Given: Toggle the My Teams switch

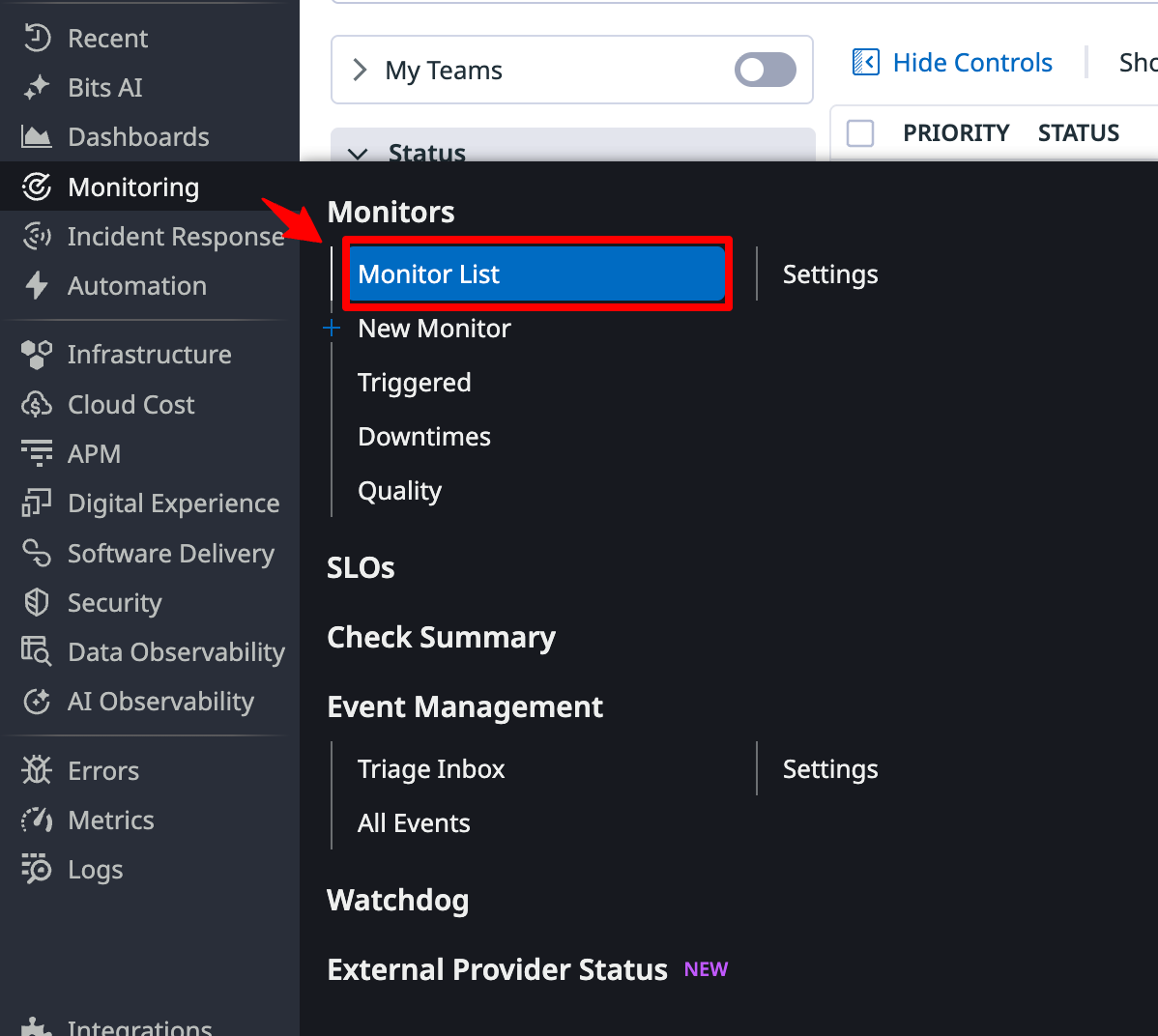Looking at the screenshot, I should pos(765,70).
